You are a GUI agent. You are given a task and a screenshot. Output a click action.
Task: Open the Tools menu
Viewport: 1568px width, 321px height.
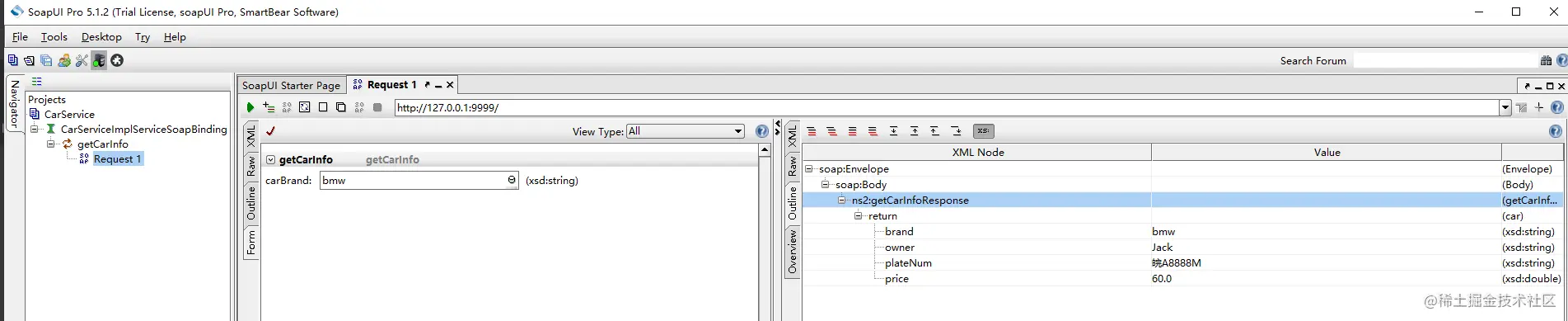[x=54, y=37]
